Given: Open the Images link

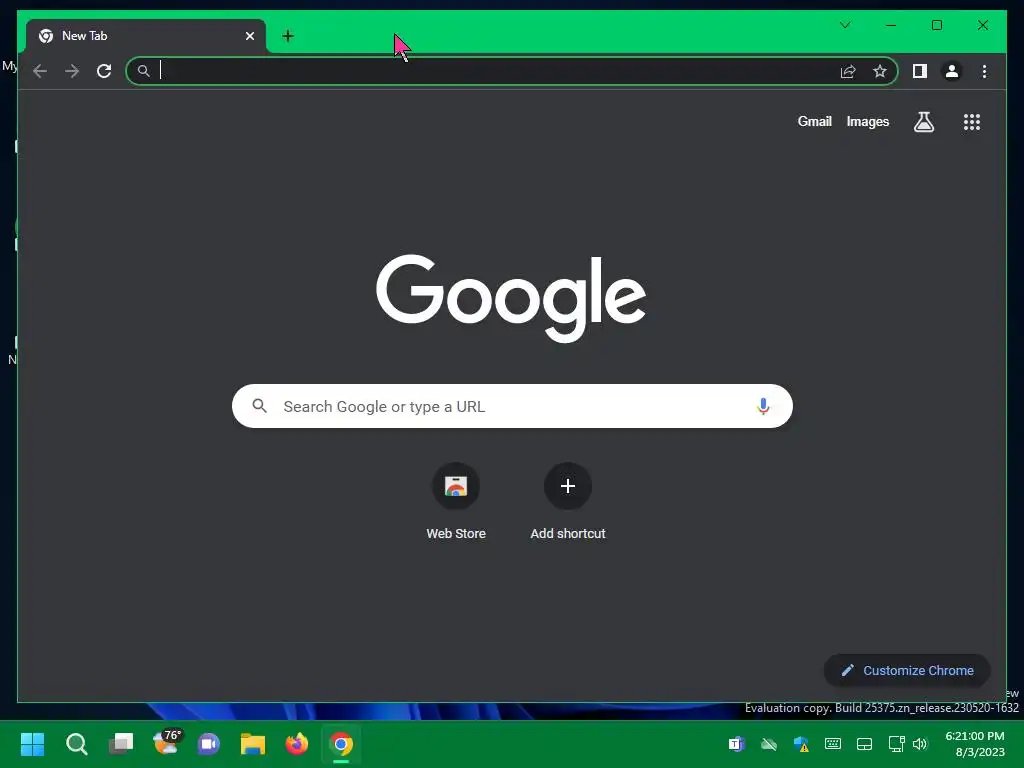Looking at the screenshot, I should pos(867,121).
